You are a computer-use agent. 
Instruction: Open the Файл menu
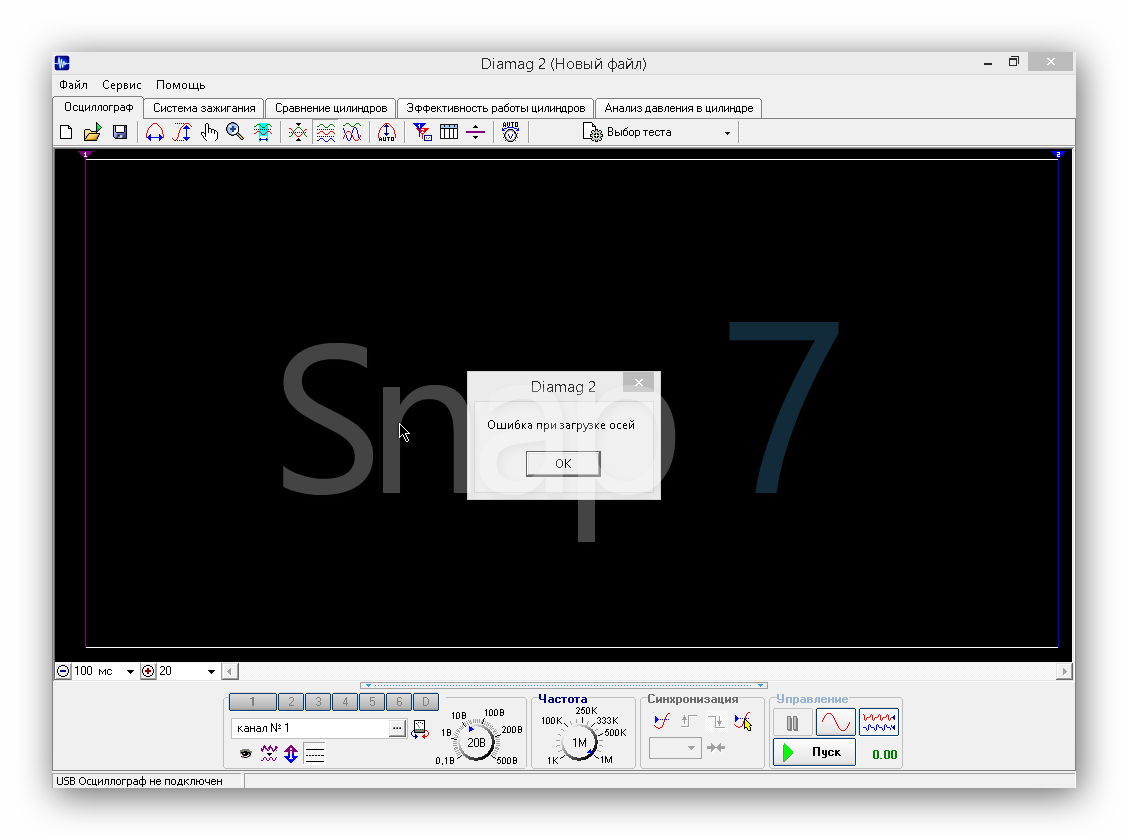pyautogui.click(x=73, y=85)
